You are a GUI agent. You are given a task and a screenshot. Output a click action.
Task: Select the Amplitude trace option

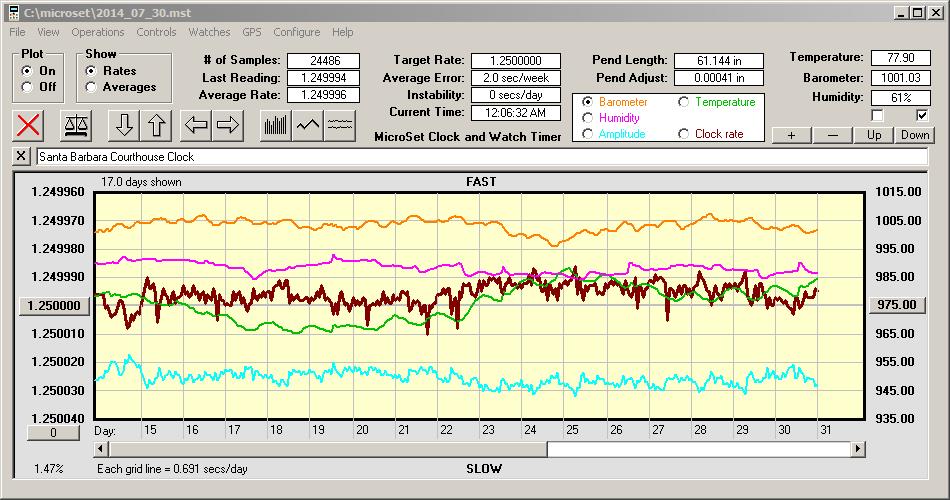tap(587, 134)
